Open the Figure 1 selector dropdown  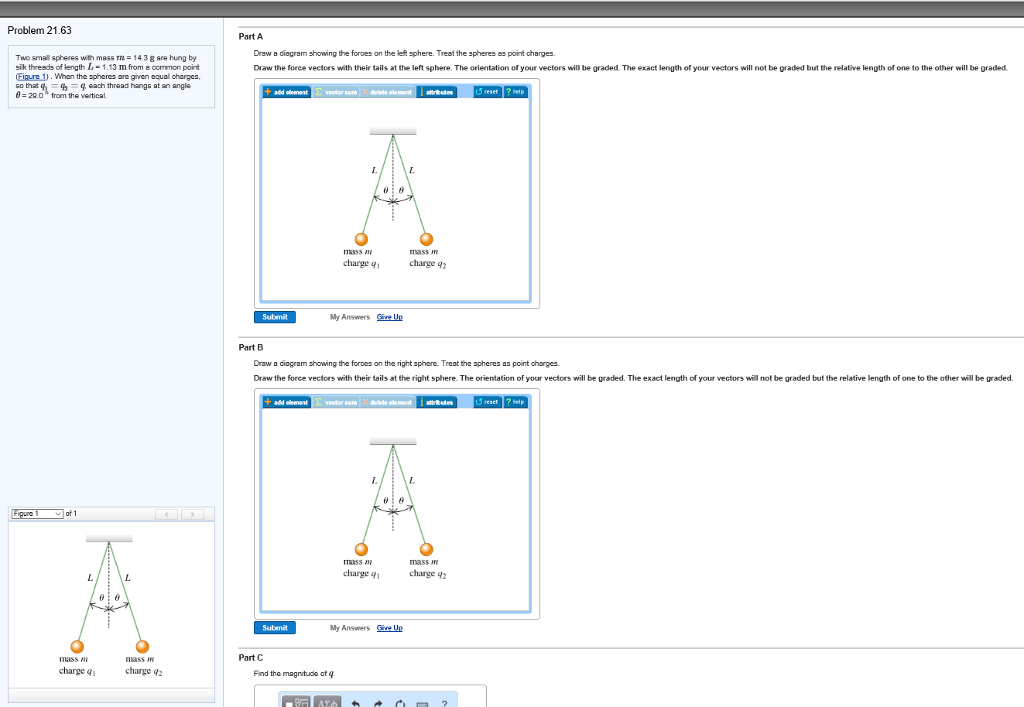37,514
